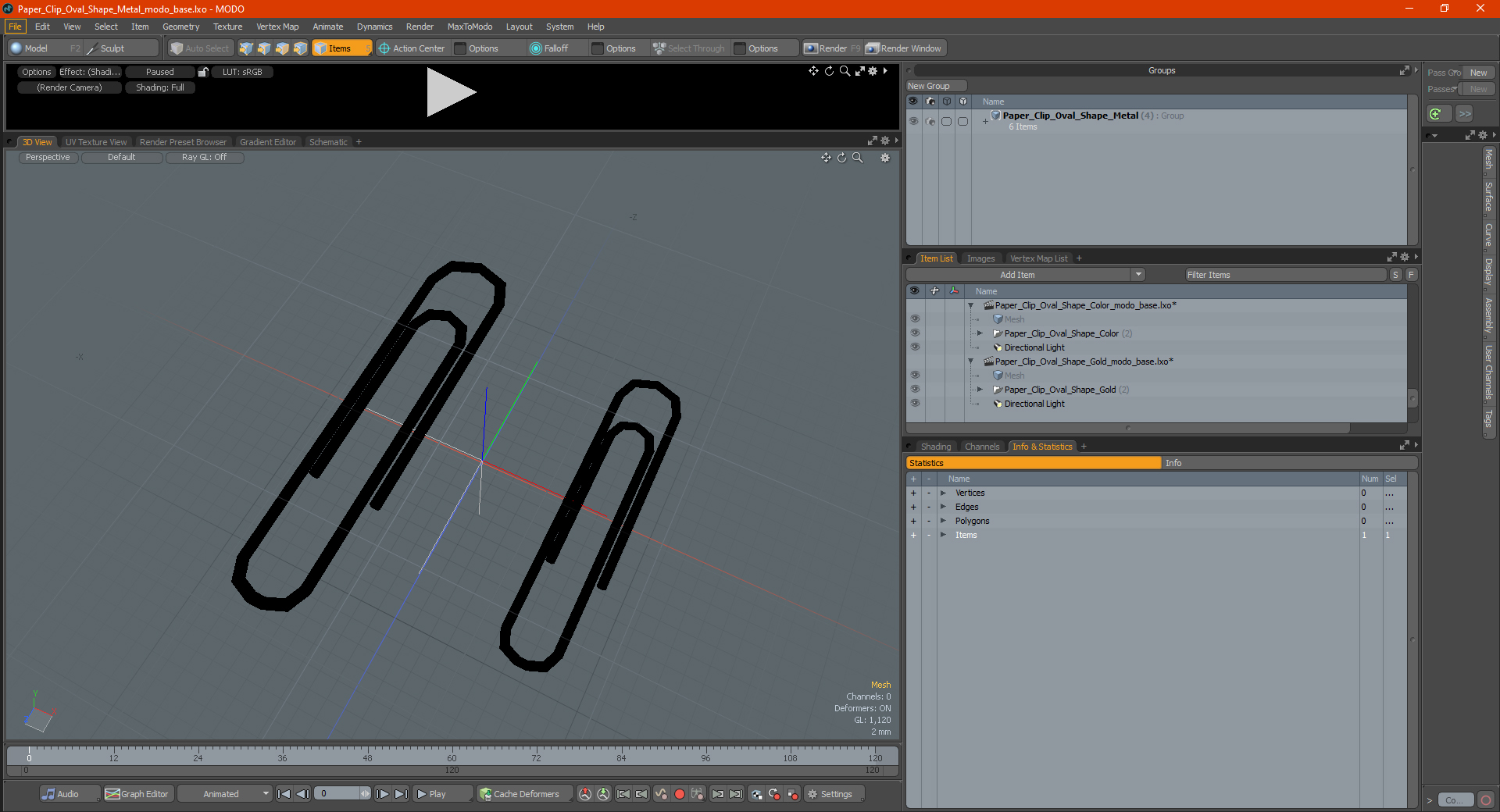Click the red record keyframe icon
The height and width of the screenshot is (812, 1500).
680,794
